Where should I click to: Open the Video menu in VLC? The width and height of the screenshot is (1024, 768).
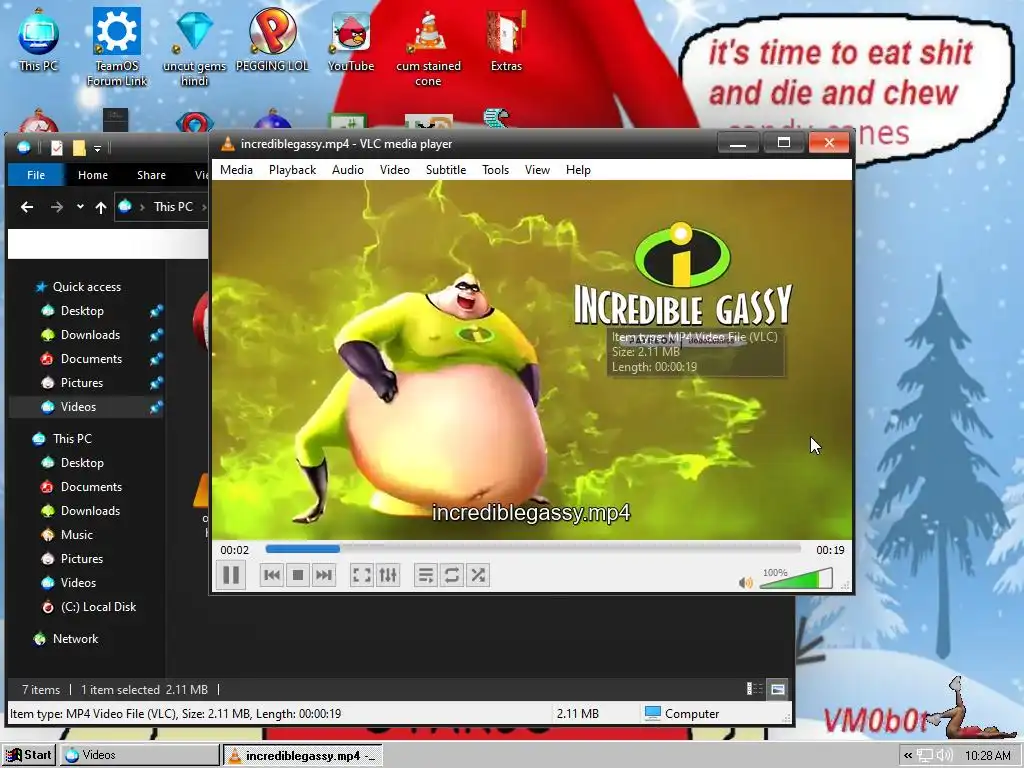pos(395,170)
